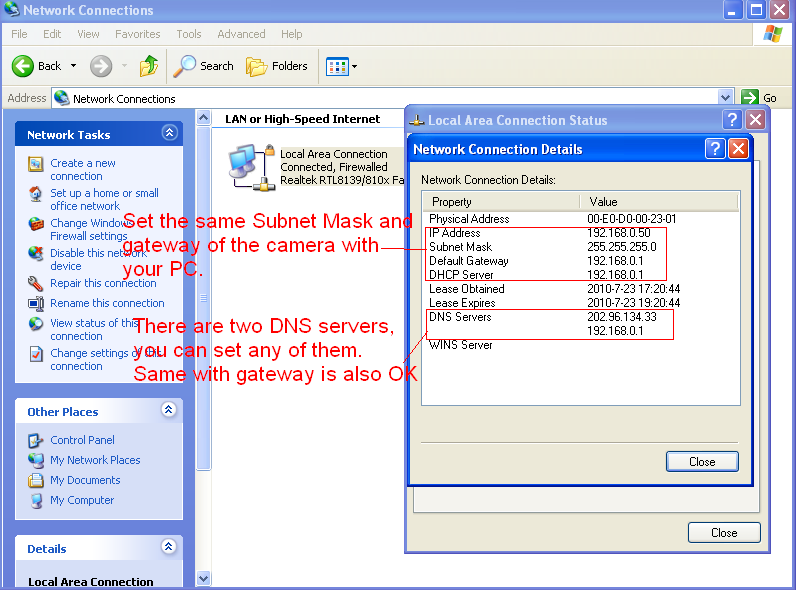
Task: Expand the Address bar dropdown
Action: coord(725,97)
